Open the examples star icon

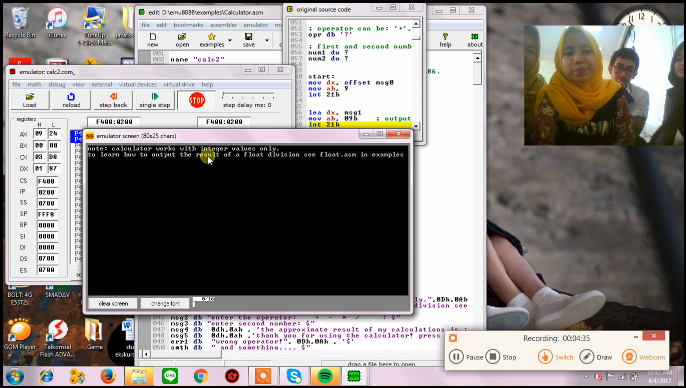coord(212,39)
